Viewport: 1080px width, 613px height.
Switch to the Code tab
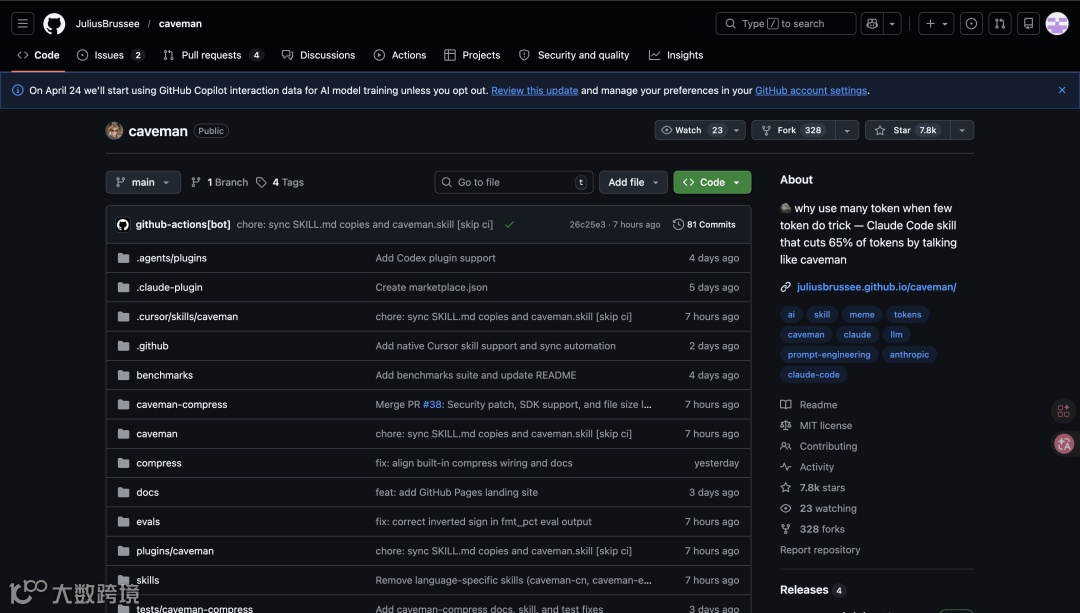click(39, 55)
